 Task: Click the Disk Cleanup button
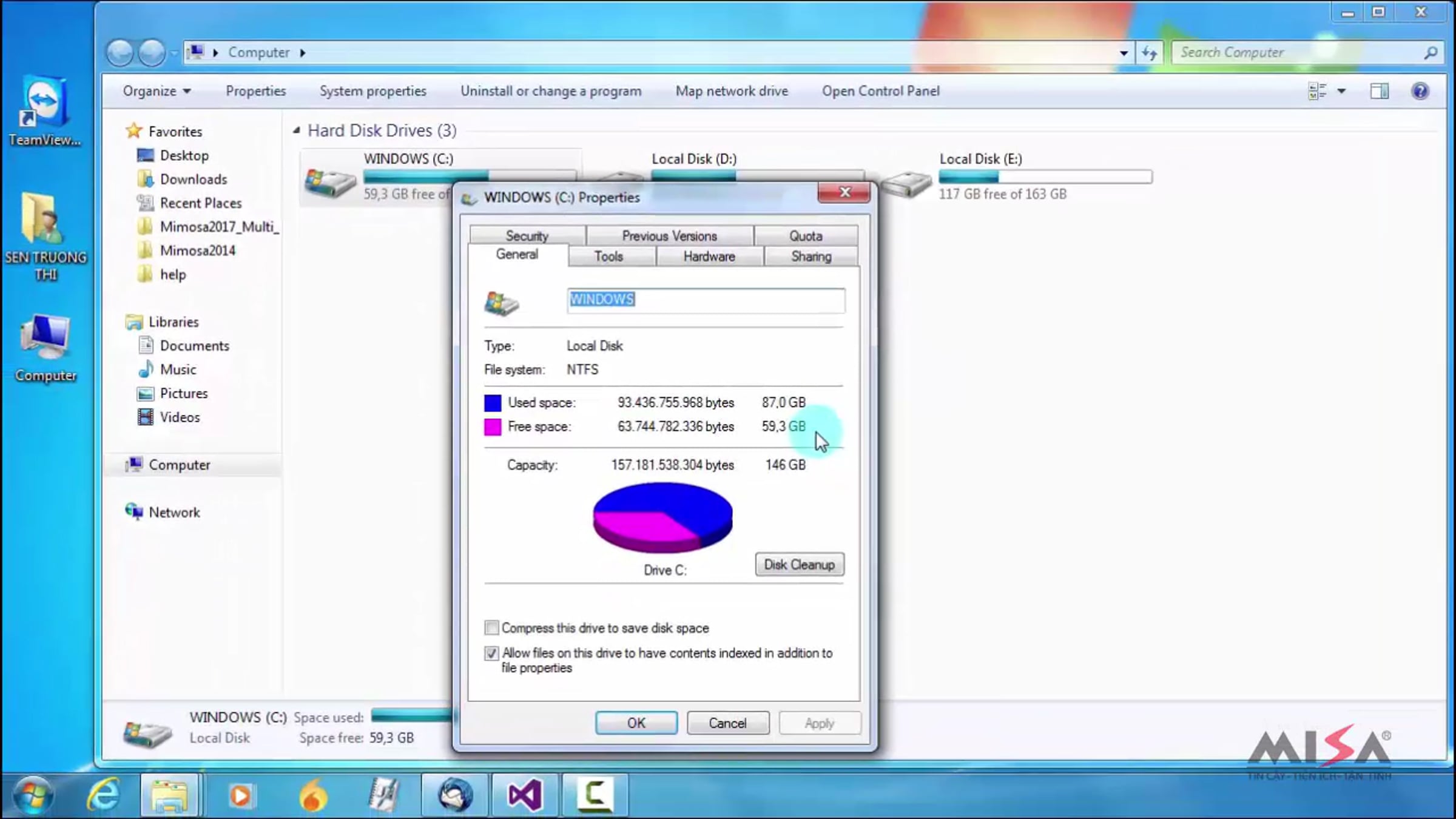pyautogui.click(x=799, y=564)
